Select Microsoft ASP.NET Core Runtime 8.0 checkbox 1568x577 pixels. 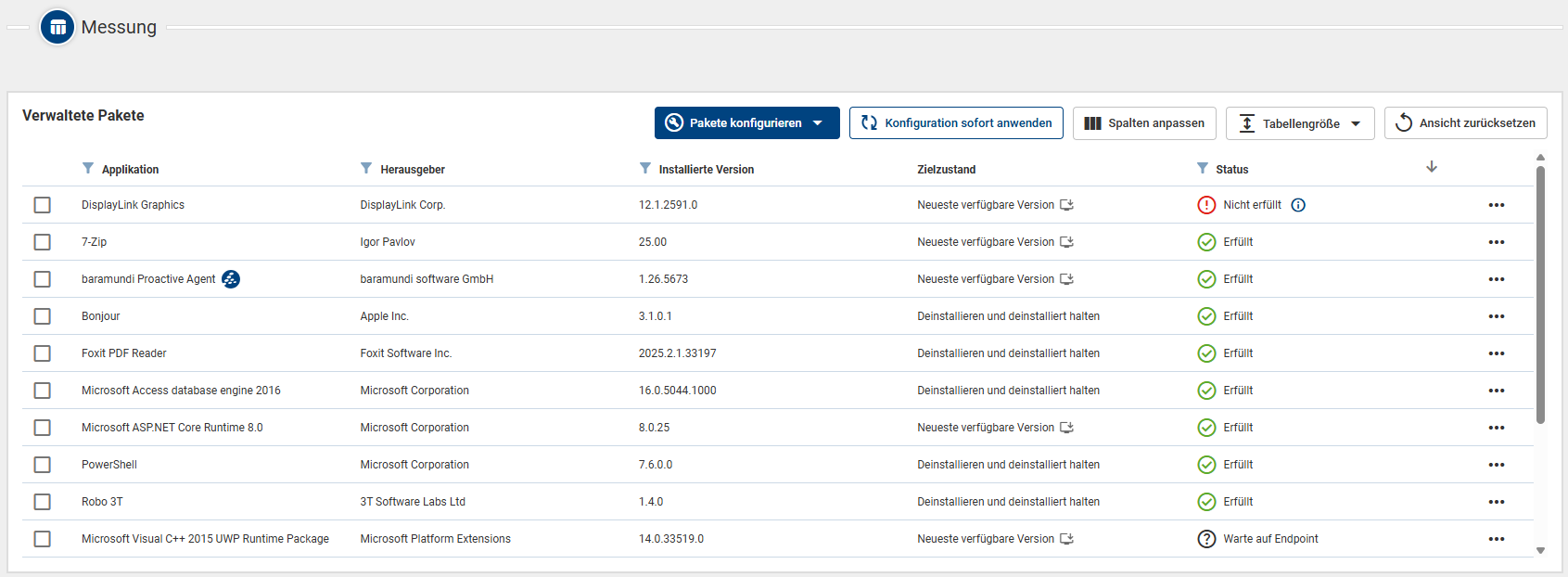click(x=43, y=428)
